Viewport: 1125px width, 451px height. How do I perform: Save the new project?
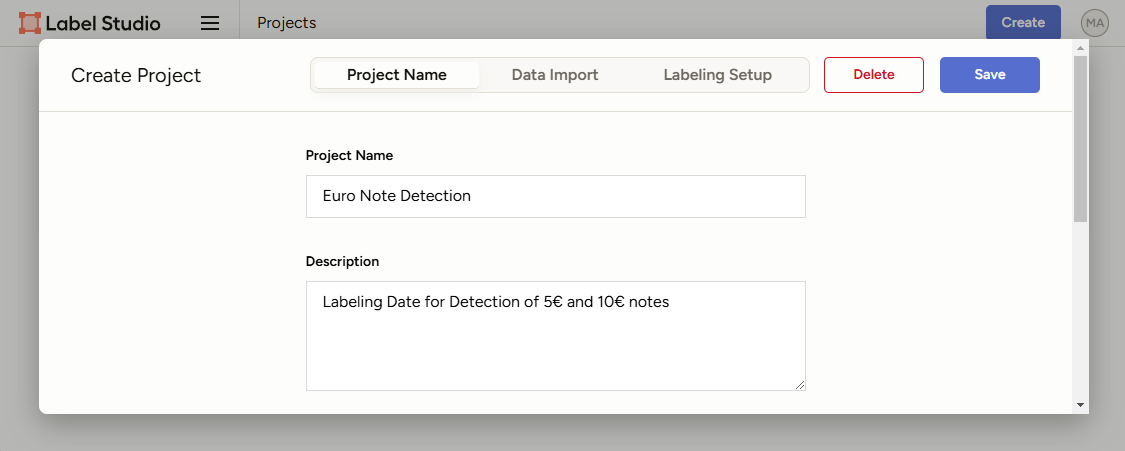[x=989, y=75]
